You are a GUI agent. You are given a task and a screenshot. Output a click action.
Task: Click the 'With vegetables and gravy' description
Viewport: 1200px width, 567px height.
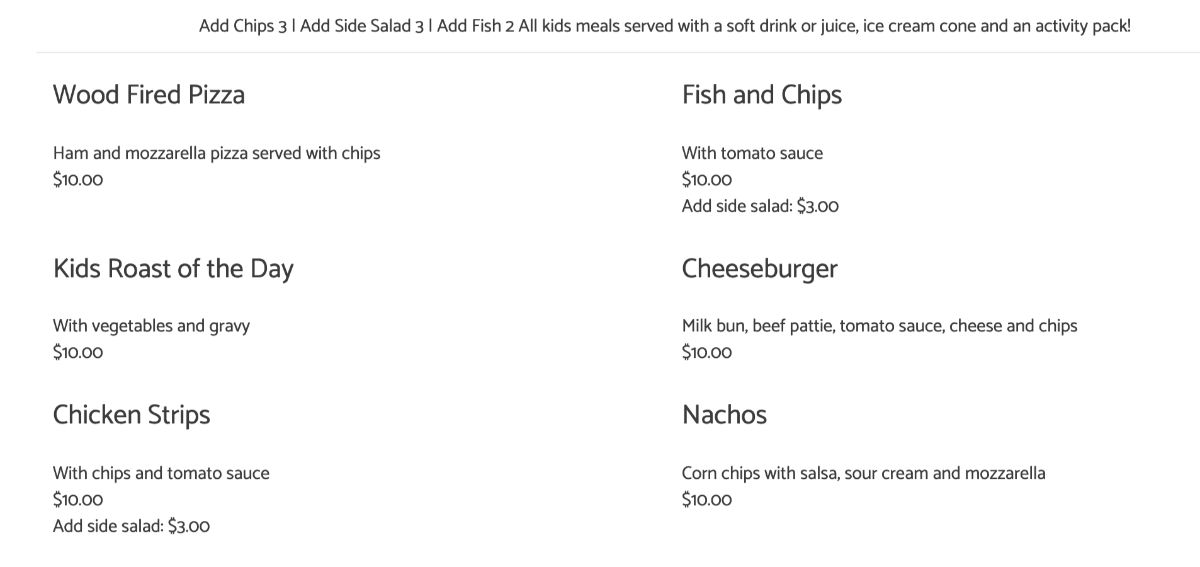(151, 326)
